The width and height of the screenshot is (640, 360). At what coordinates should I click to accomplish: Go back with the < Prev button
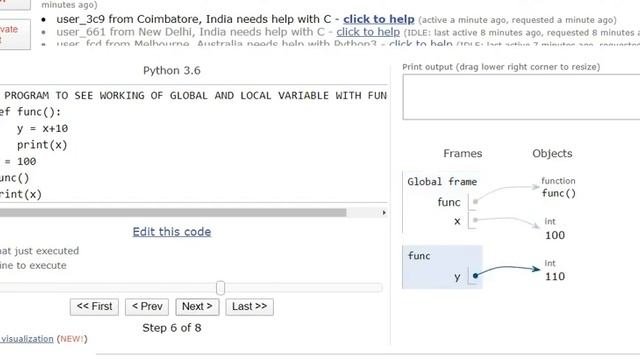(x=147, y=307)
